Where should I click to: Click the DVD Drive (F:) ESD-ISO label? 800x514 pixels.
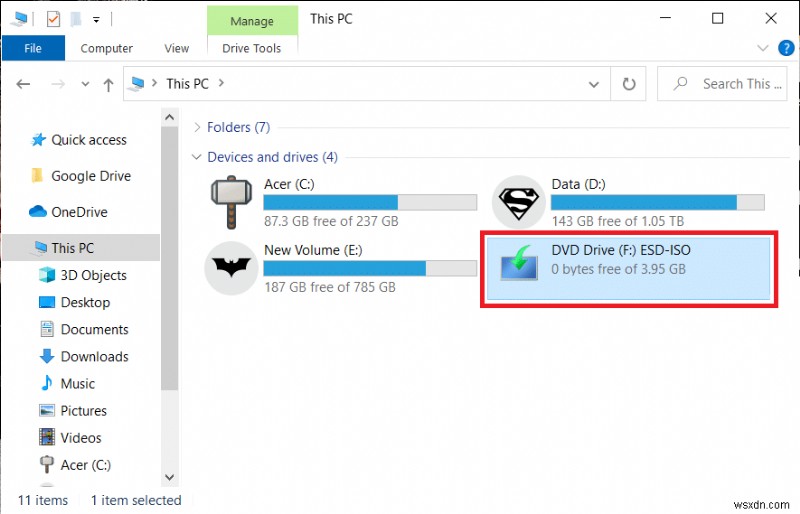621,250
